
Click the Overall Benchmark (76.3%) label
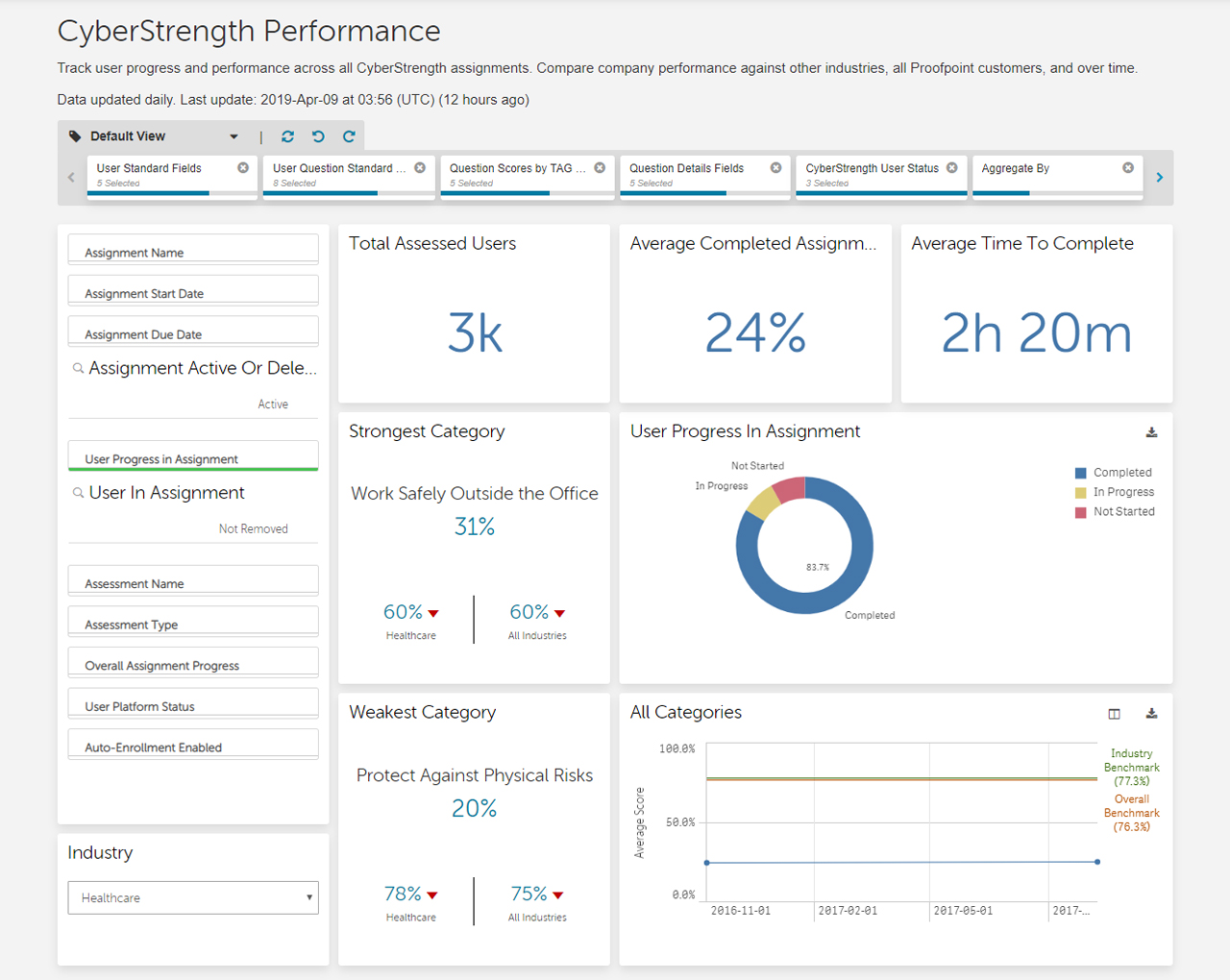[1131, 813]
